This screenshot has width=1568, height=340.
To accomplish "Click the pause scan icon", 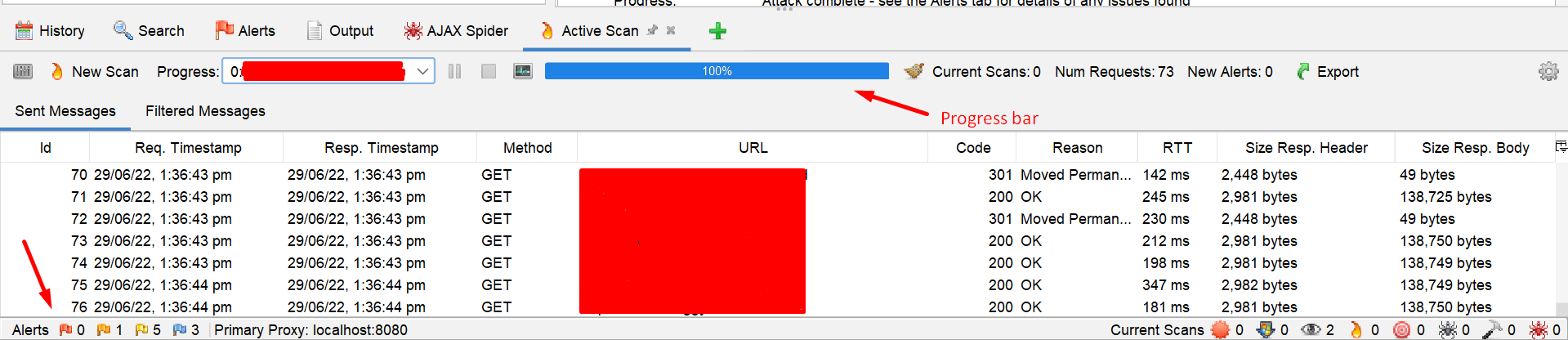I will (455, 72).
